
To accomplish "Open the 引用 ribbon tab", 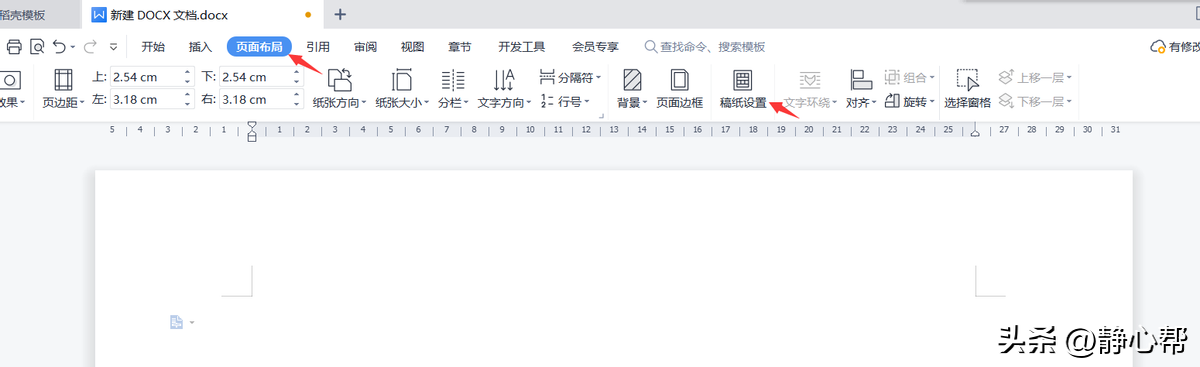I will point(318,46).
